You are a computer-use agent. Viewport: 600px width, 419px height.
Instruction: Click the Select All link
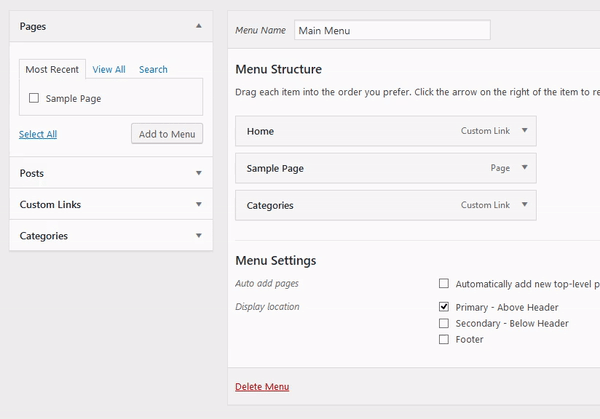tap(38, 134)
